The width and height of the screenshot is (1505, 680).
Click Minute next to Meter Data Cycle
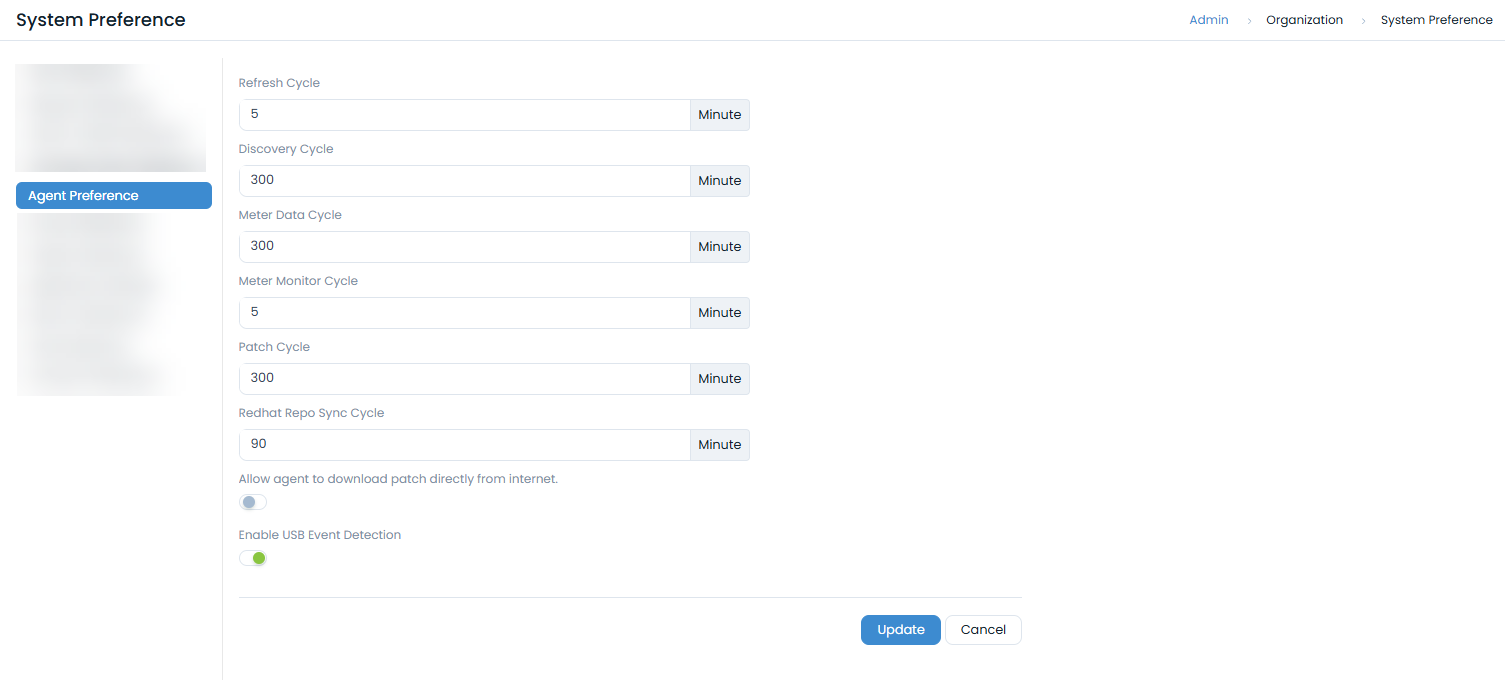pos(719,246)
